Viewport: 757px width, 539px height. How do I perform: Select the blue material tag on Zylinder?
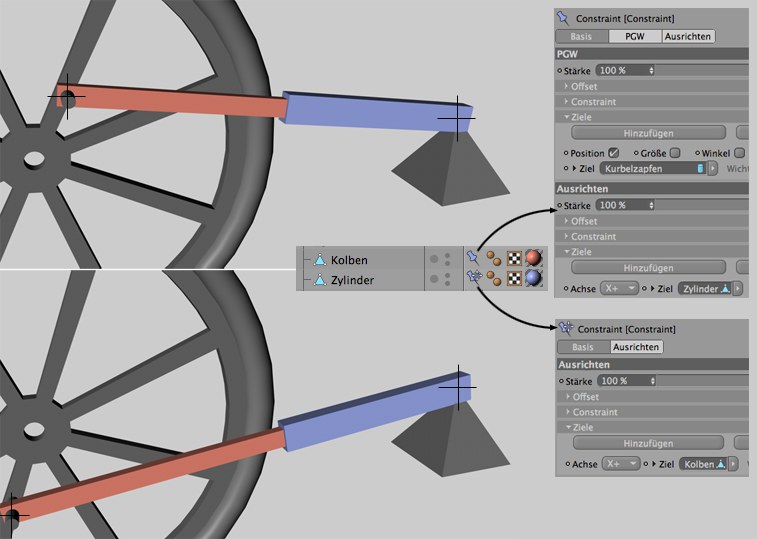point(534,280)
